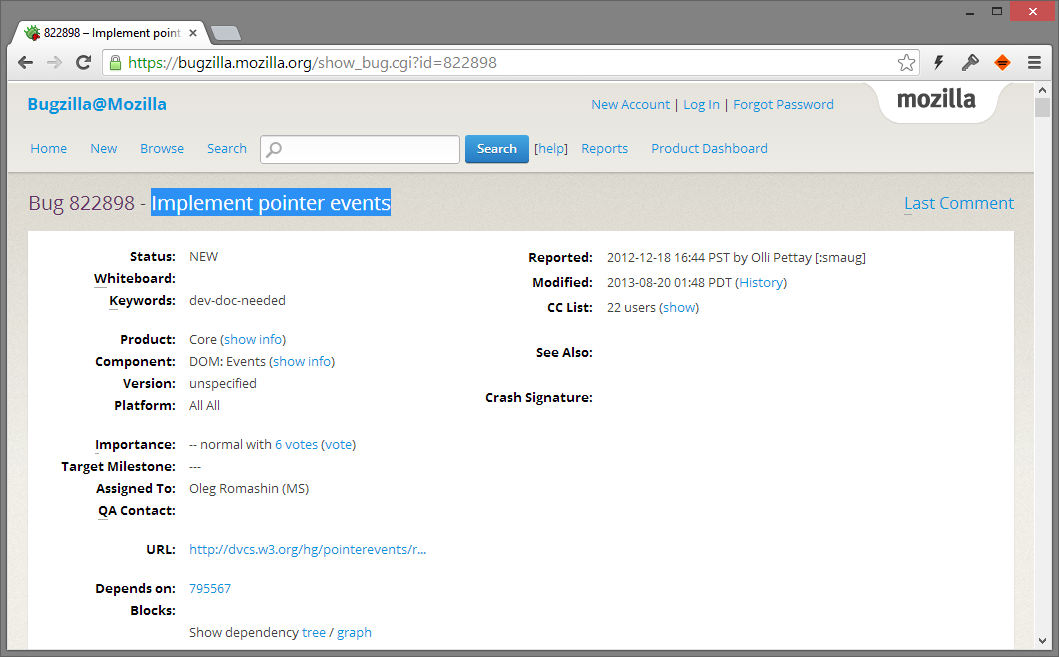Open New in the navigation bar
This screenshot has height=657, width=1059.
104,149
